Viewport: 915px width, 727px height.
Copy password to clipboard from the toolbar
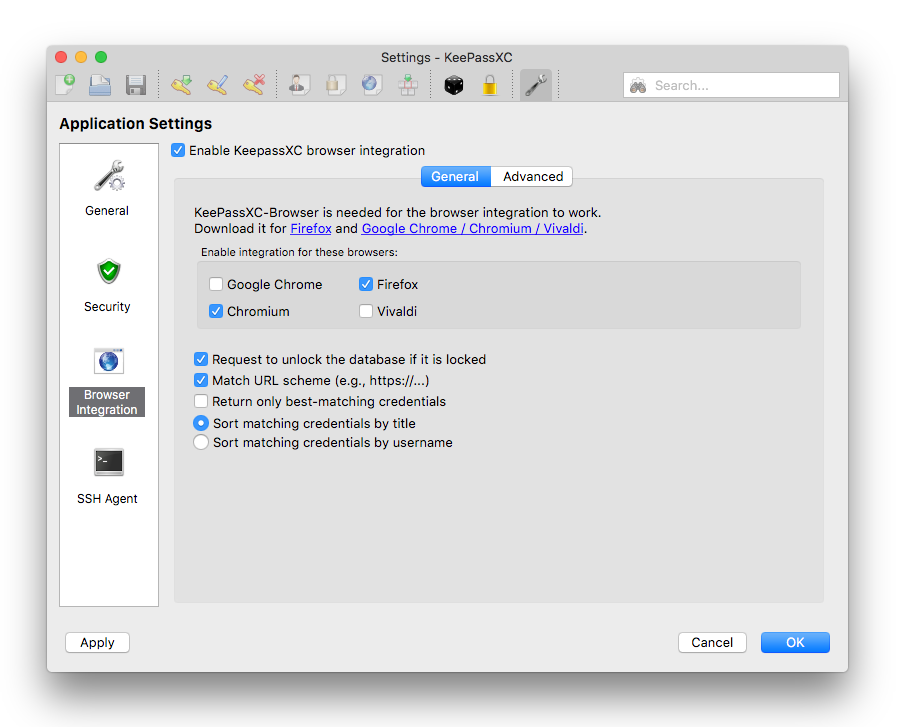336,85
